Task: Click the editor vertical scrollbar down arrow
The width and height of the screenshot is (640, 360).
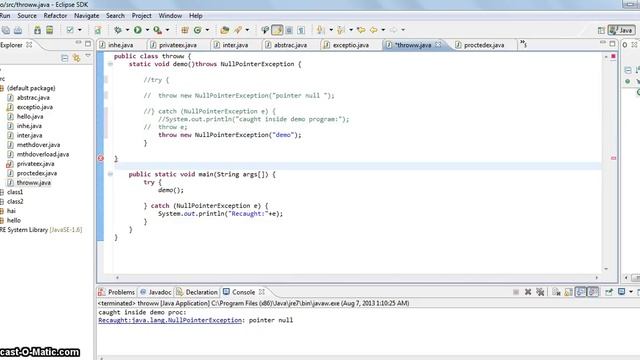Action: [606, 269]
